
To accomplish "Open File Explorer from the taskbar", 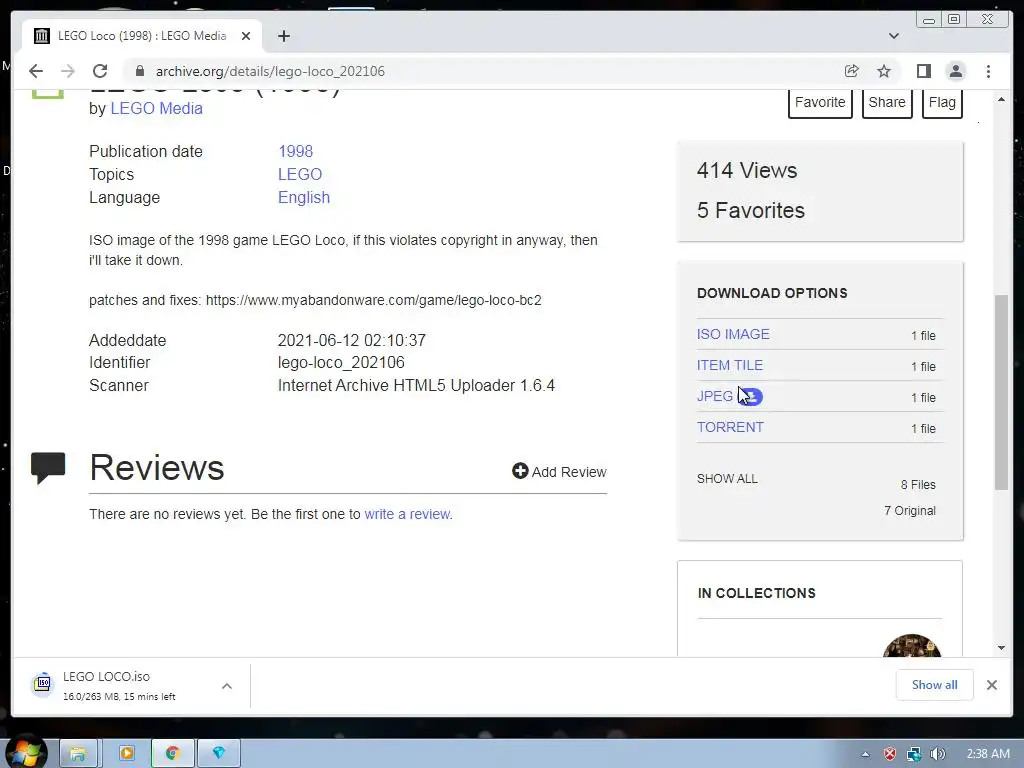I will coord(78,753).
